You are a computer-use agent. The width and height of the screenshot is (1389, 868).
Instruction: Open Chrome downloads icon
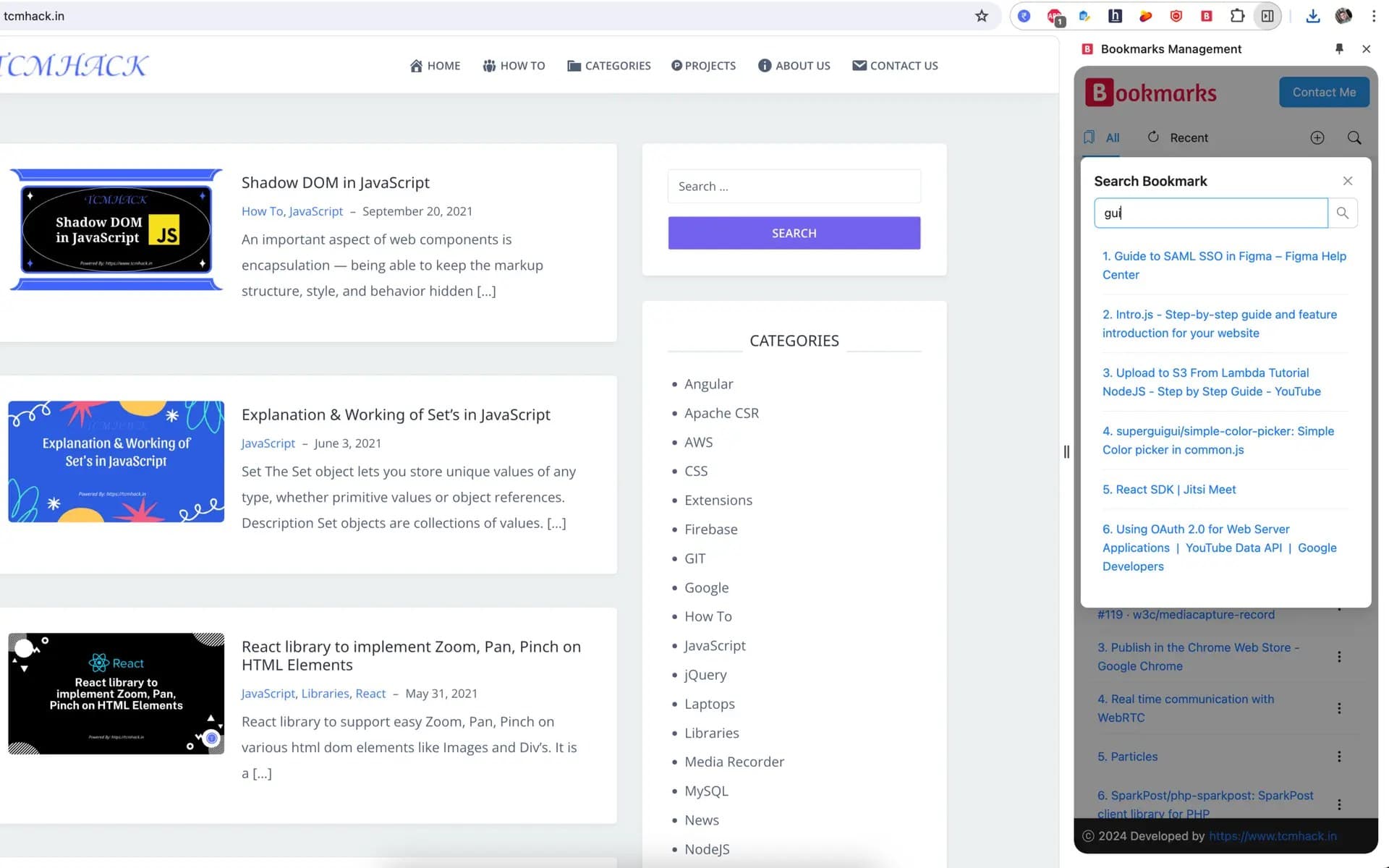1313,16
